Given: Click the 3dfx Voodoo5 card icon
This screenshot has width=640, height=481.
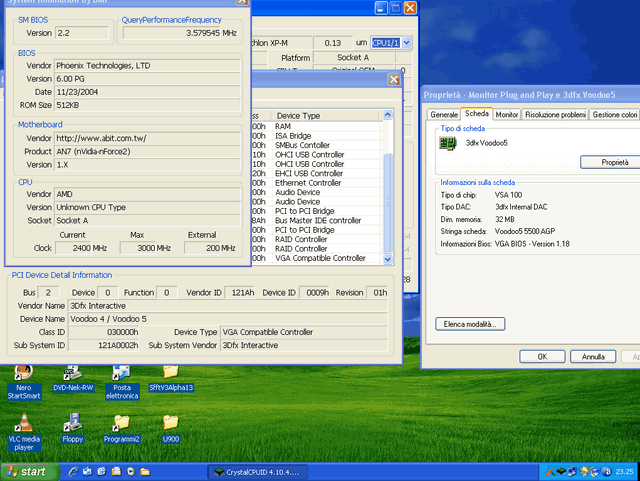Looking at the screenshot, I should (448, 143).
